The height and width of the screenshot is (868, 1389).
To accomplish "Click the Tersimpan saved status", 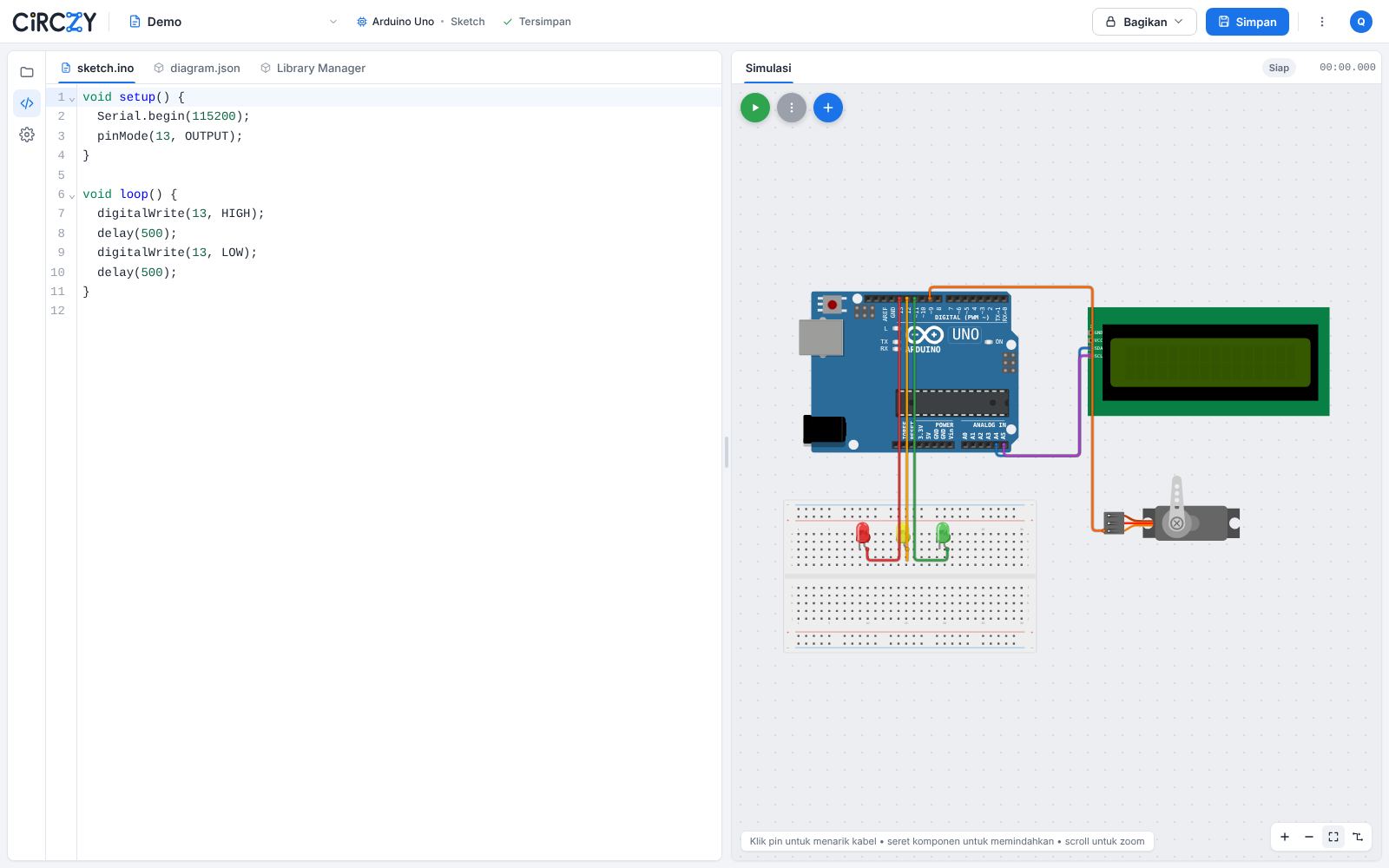I will pos(537,22).
